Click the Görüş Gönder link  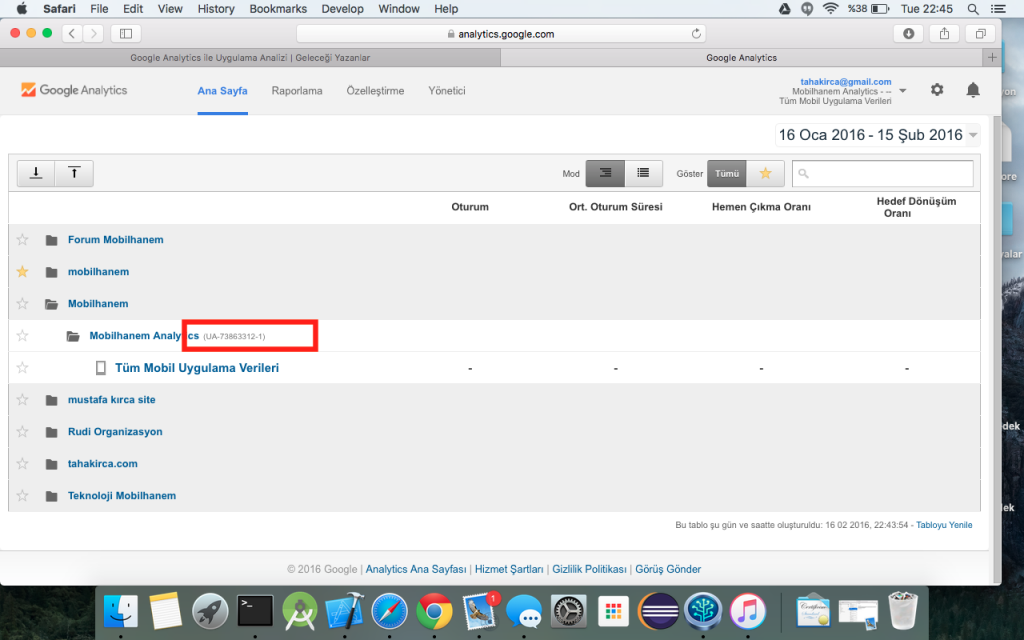(x=668, y=569)
